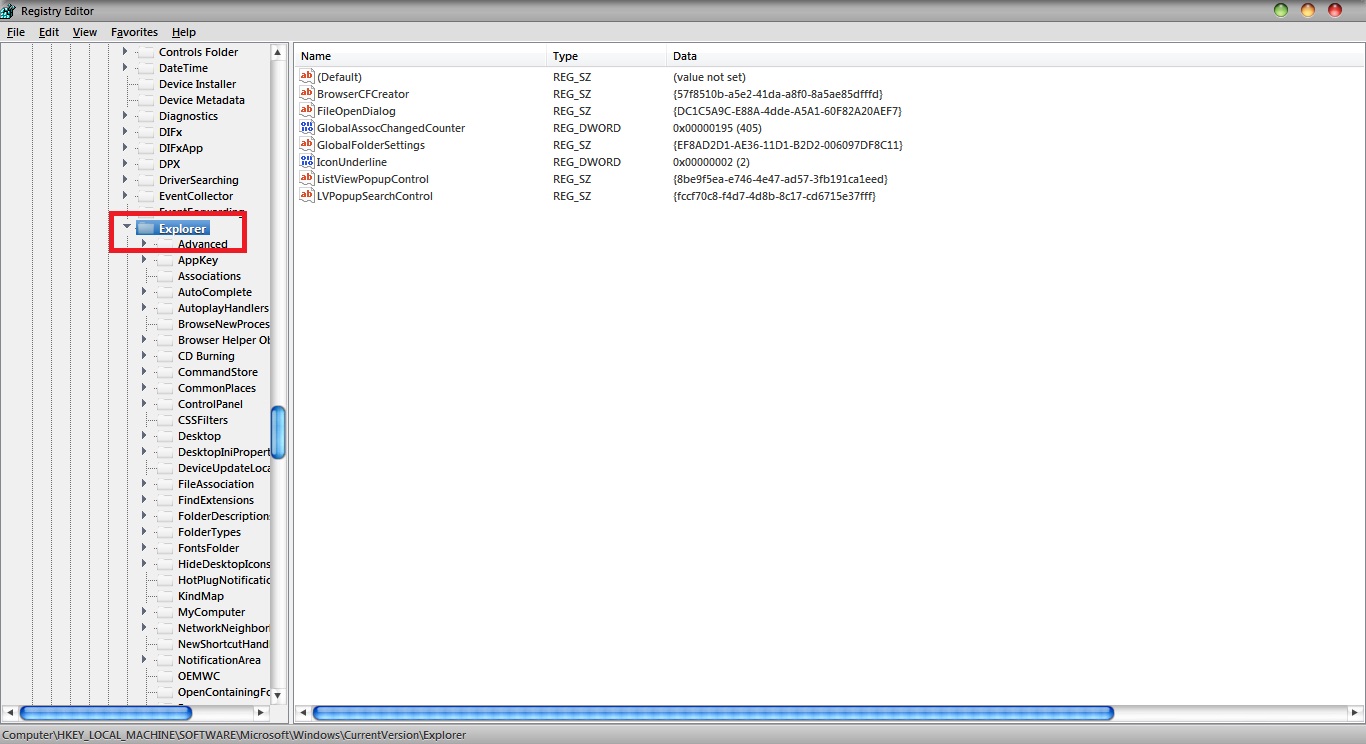
Task: Collapse the Explorer registry key
Action: [127, 228]
